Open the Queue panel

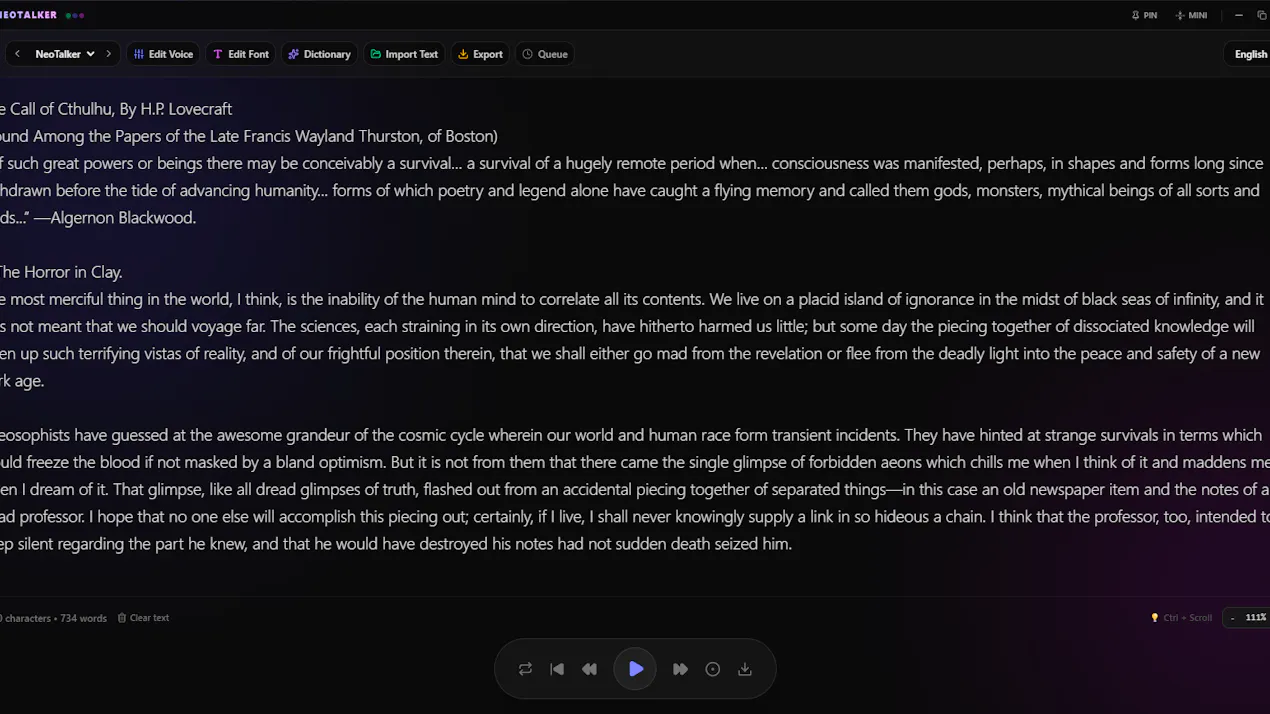pos(545,54)
